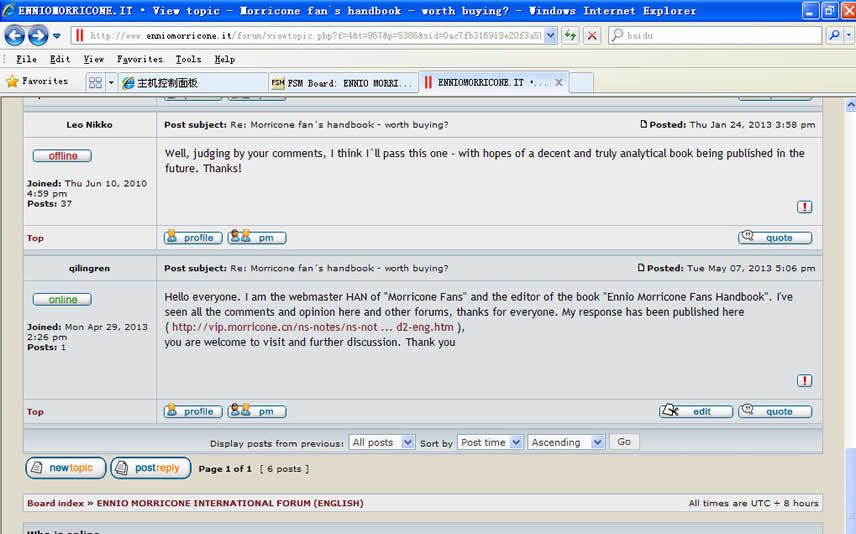Click the "Page 1 of 1" text

(x=225, y=468)
